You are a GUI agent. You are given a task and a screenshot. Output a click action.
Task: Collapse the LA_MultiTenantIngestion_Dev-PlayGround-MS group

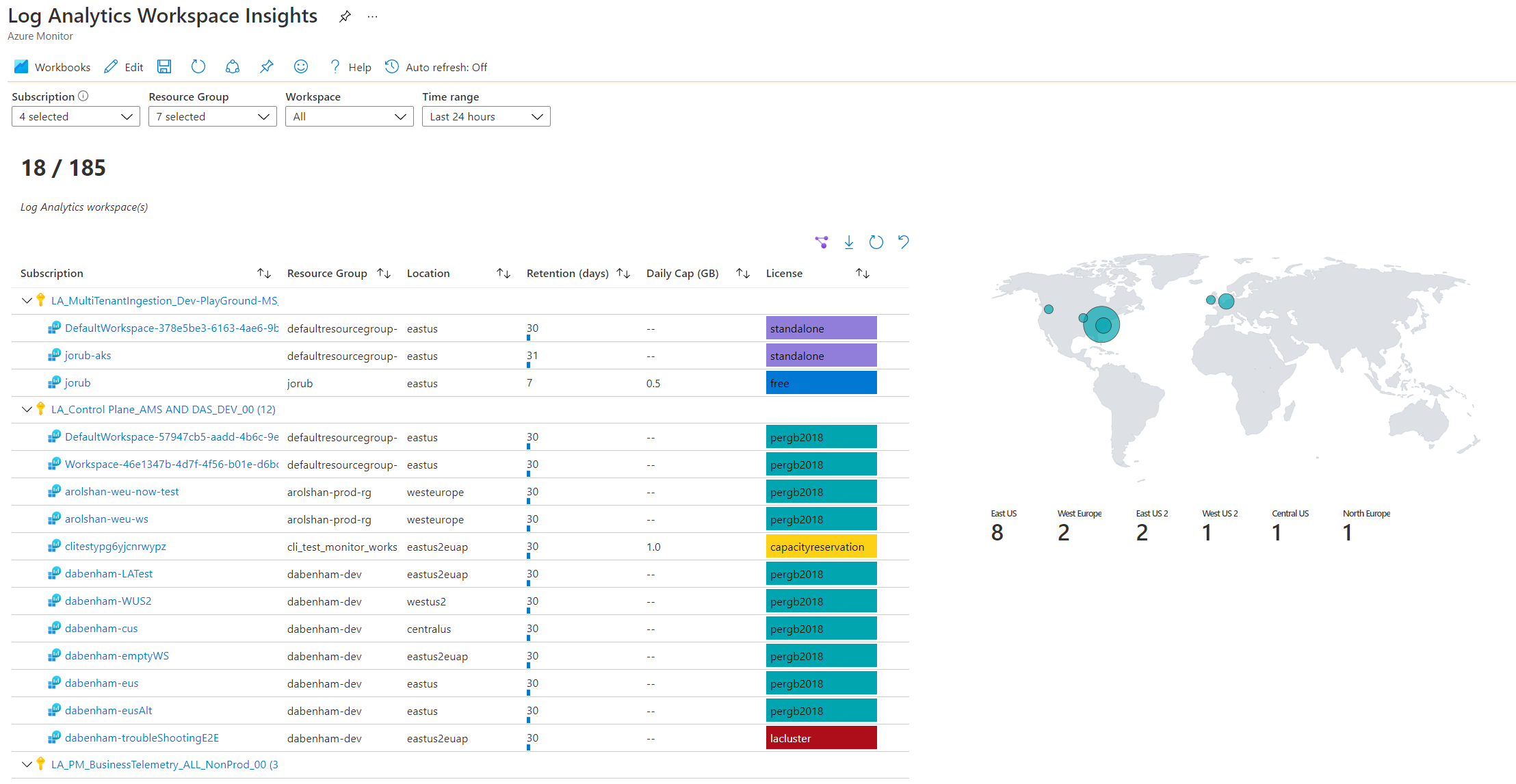pos(25,300)
